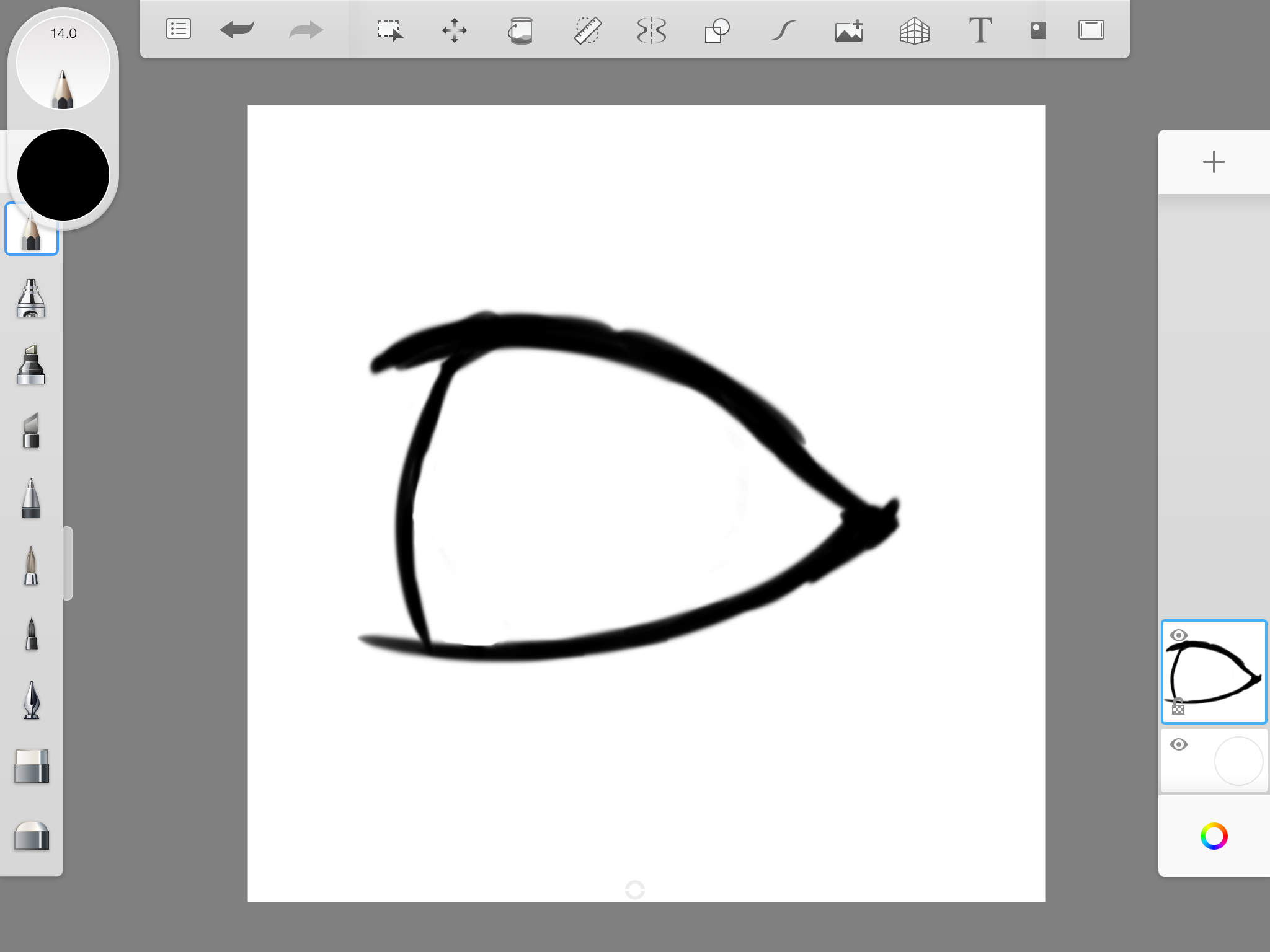Undo the last stroke

click(238, 29)
